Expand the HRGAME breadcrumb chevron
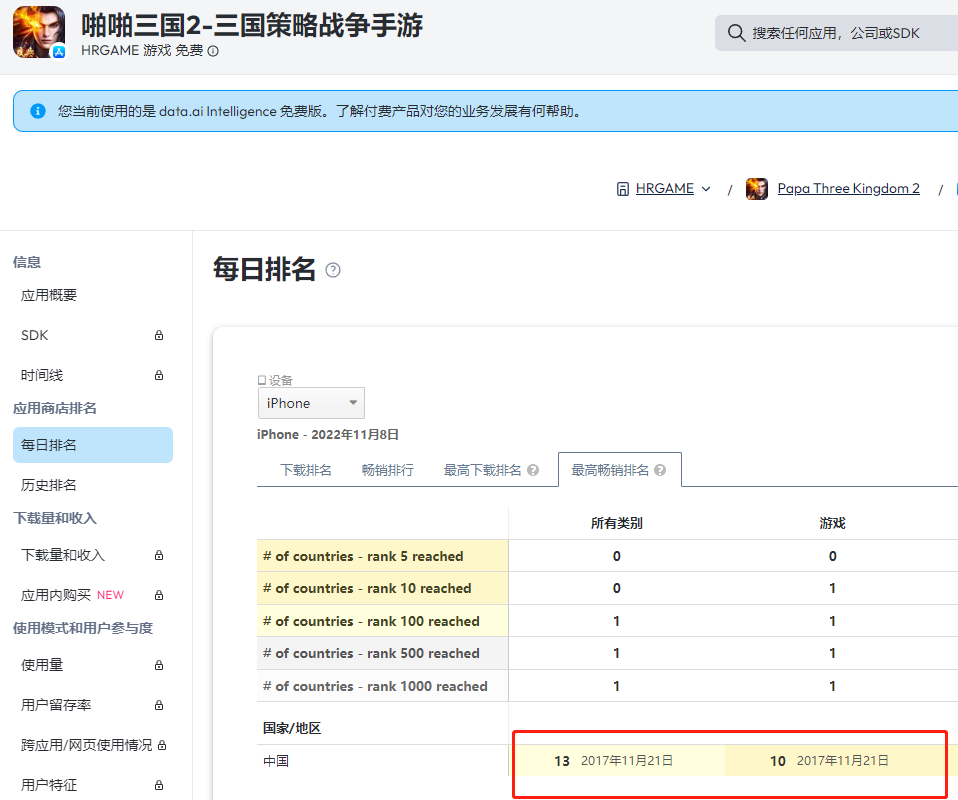The image size is (958, 800). coord(707,188)
